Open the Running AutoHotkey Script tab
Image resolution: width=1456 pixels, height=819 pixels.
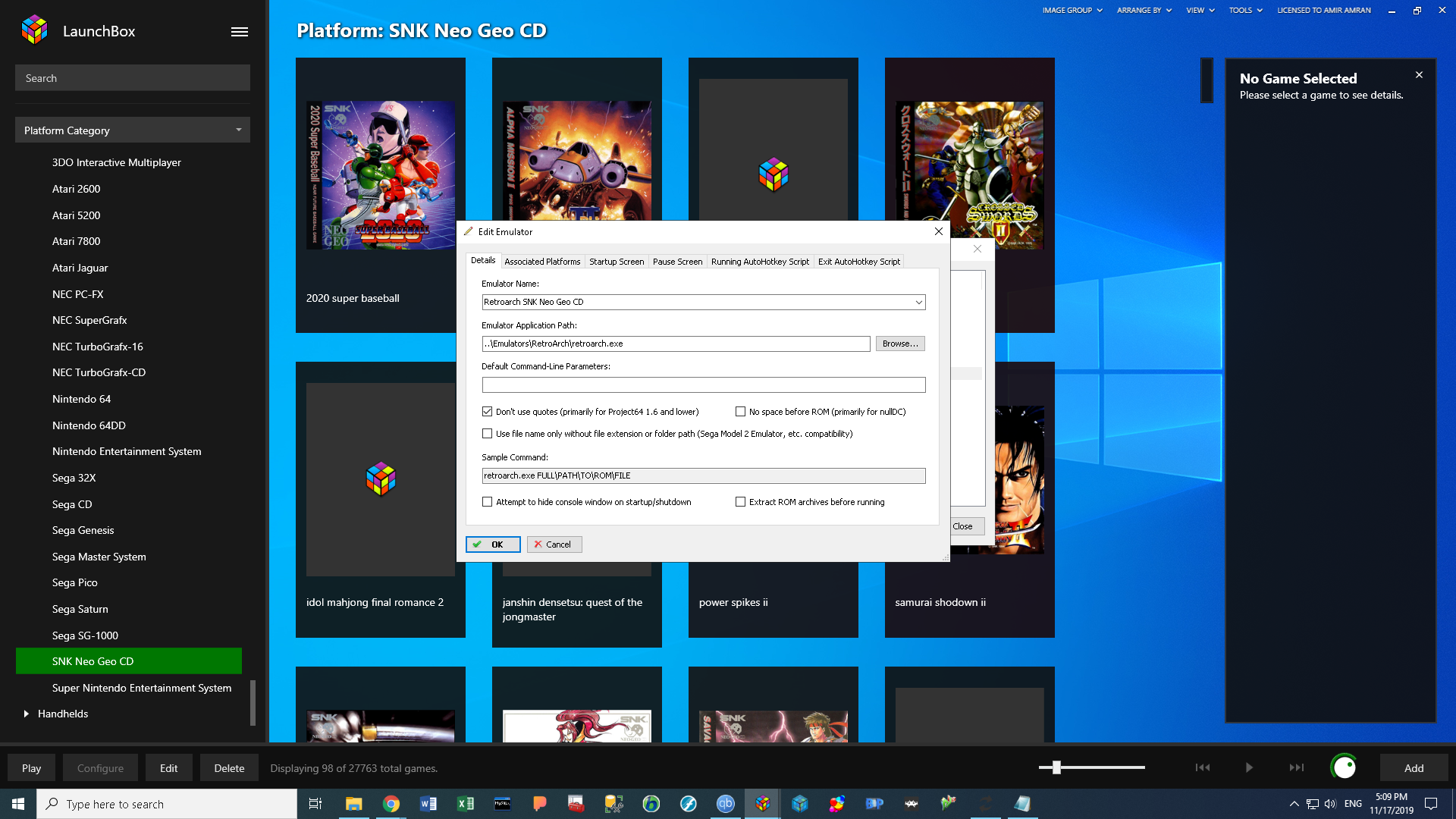760,262
